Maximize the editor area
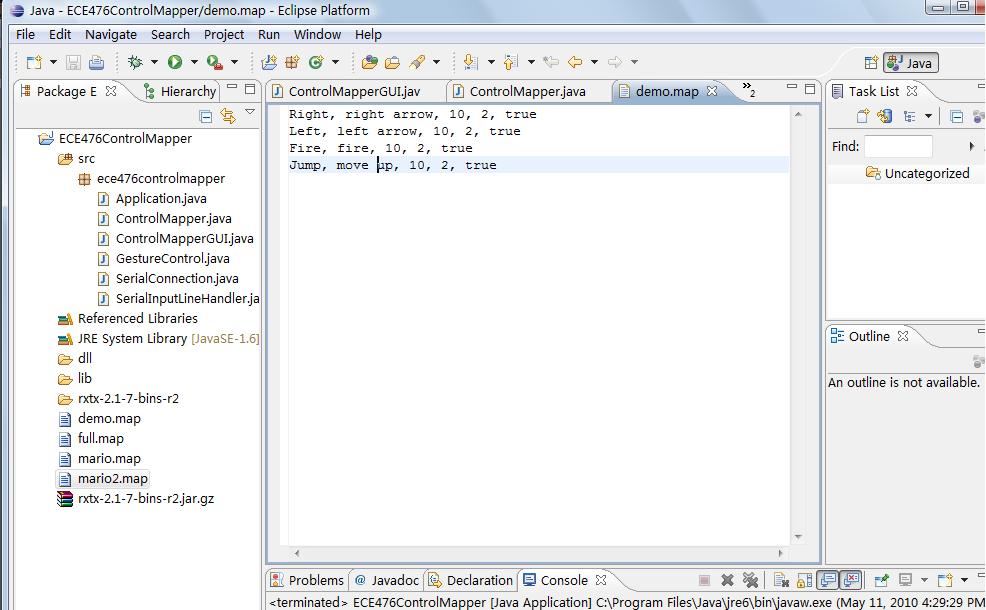Image resolution: width=986 pixels, height=610 pixels. pos(810,89)
